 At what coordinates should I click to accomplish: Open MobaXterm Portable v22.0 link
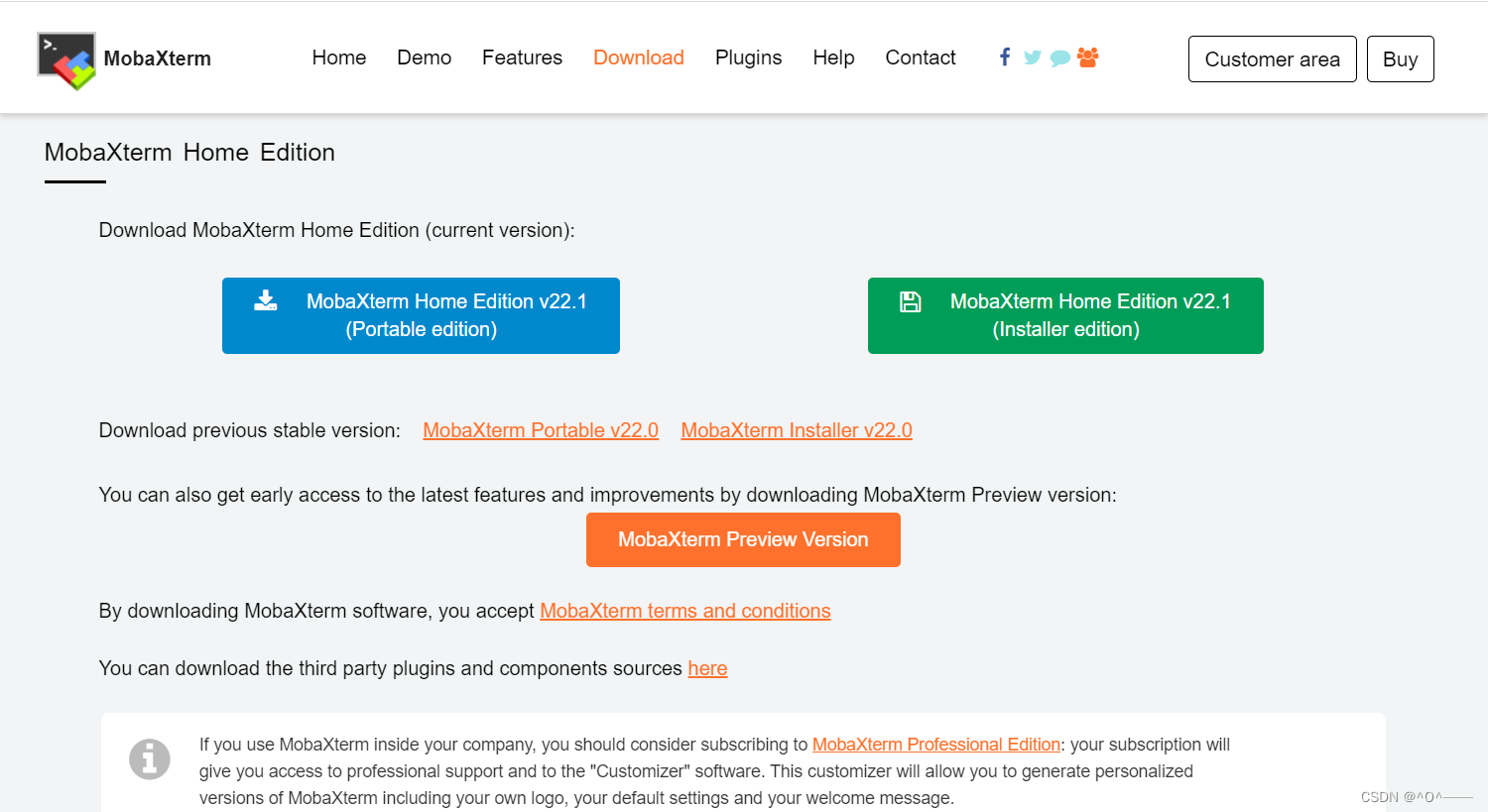(541, 430)
